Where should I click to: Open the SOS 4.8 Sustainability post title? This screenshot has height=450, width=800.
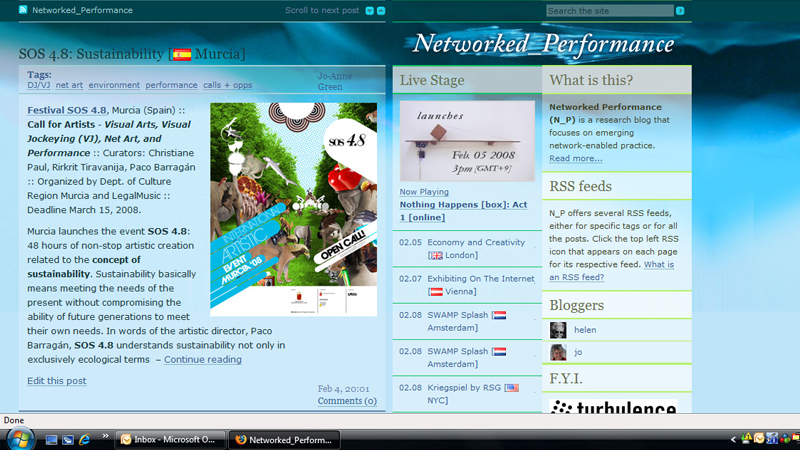coord(132,54)
